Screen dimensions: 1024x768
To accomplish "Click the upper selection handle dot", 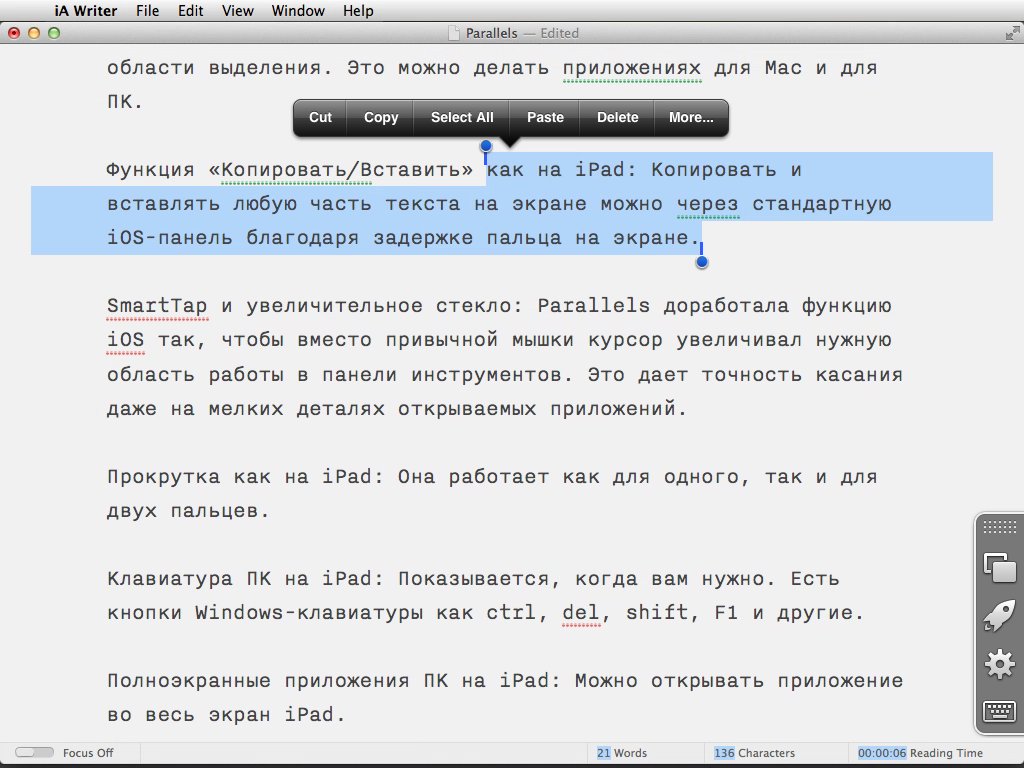I will pos(486,146).
